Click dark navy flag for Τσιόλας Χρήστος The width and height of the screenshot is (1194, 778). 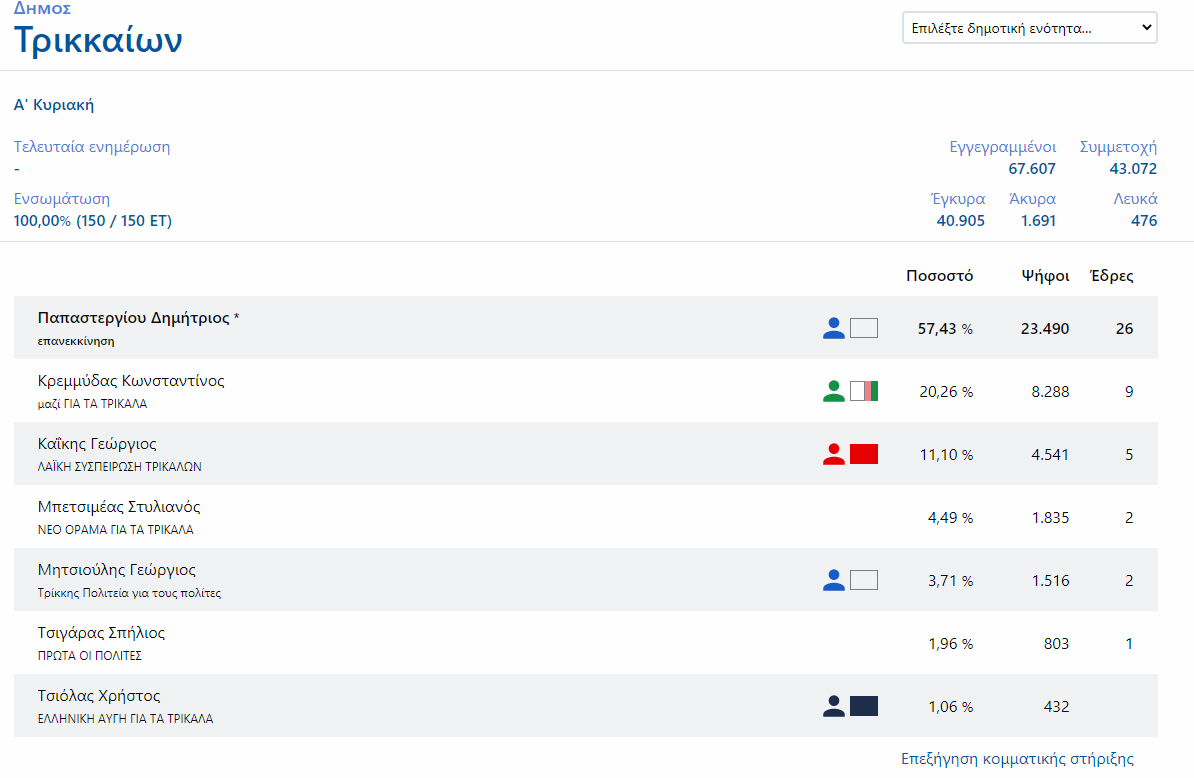(x=864, y=706)
